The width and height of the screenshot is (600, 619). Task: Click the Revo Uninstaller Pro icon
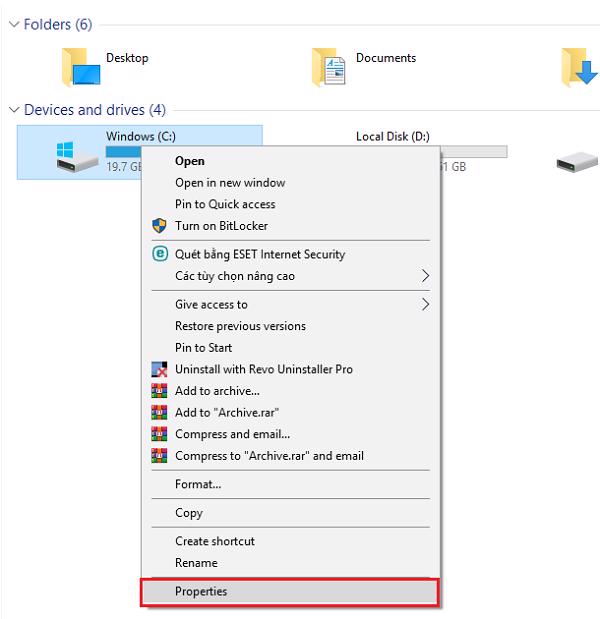(158, 370)
